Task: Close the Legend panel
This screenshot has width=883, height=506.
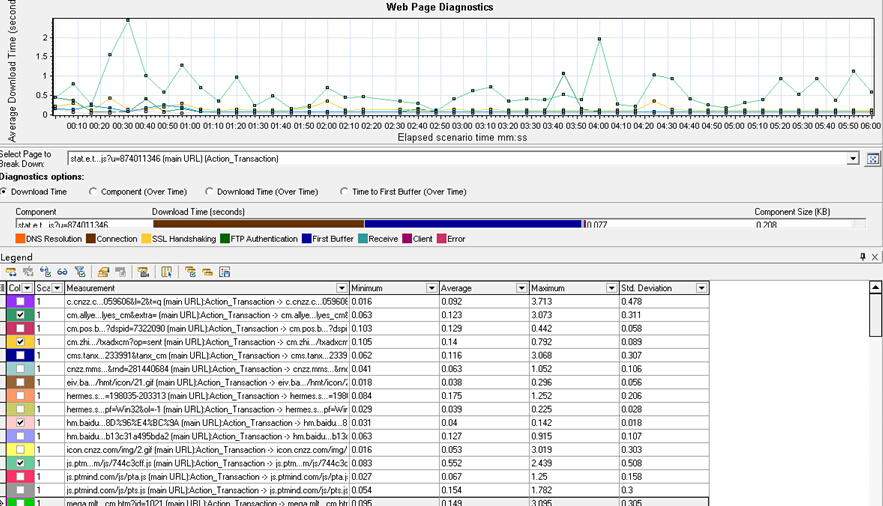Action: (874, 257)
